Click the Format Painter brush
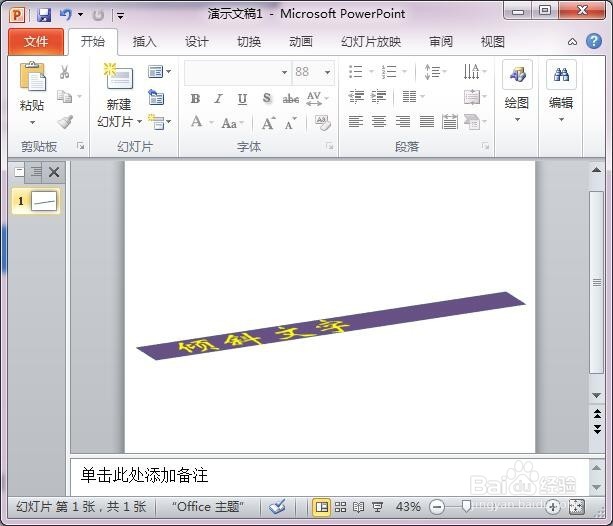Screen dimensions: 613x526 click(65, 122)
